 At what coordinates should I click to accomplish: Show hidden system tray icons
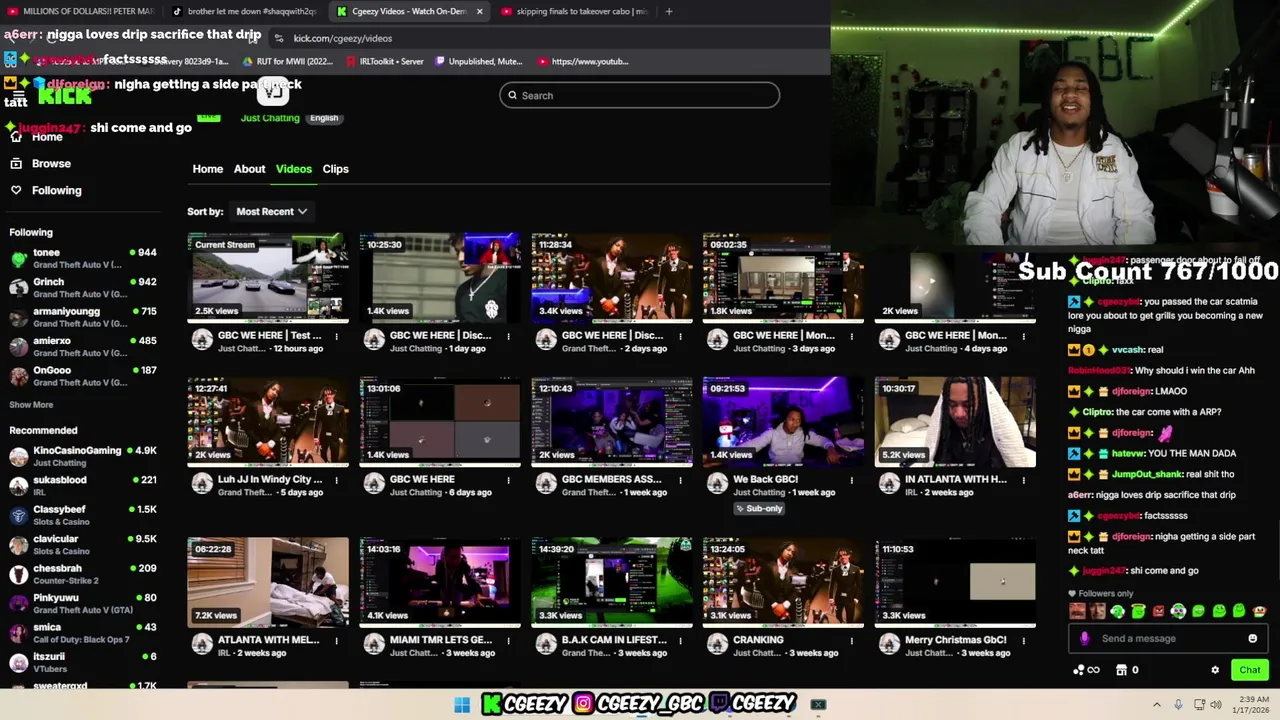point(1157,705)
